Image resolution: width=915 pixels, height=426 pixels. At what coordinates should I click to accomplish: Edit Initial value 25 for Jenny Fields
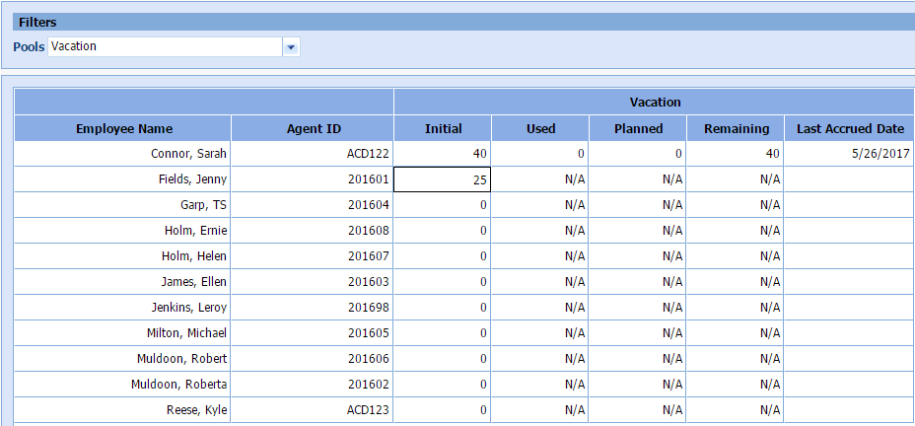[x=442, y=180]
